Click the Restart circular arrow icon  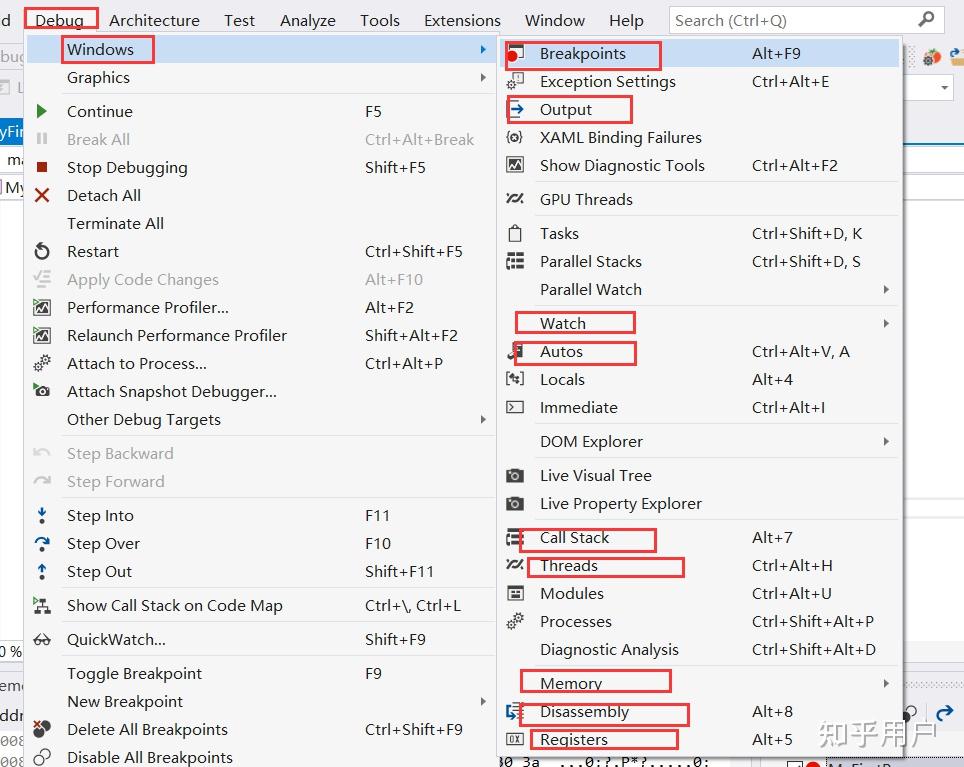tap(42, 251)
